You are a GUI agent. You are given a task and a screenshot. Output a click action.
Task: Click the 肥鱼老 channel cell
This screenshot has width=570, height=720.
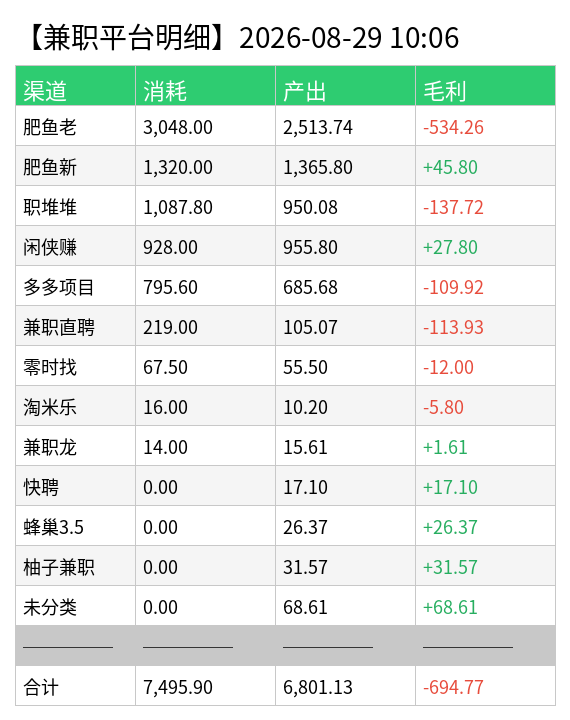75,126
